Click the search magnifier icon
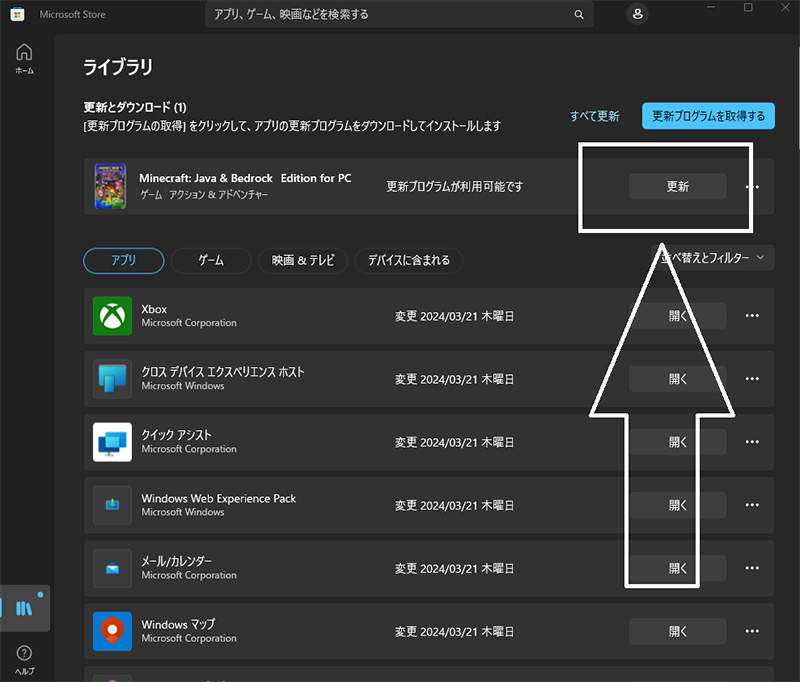The height and width of the screenshot is (682, 800). pyautogui.click(x=578, y=15)
